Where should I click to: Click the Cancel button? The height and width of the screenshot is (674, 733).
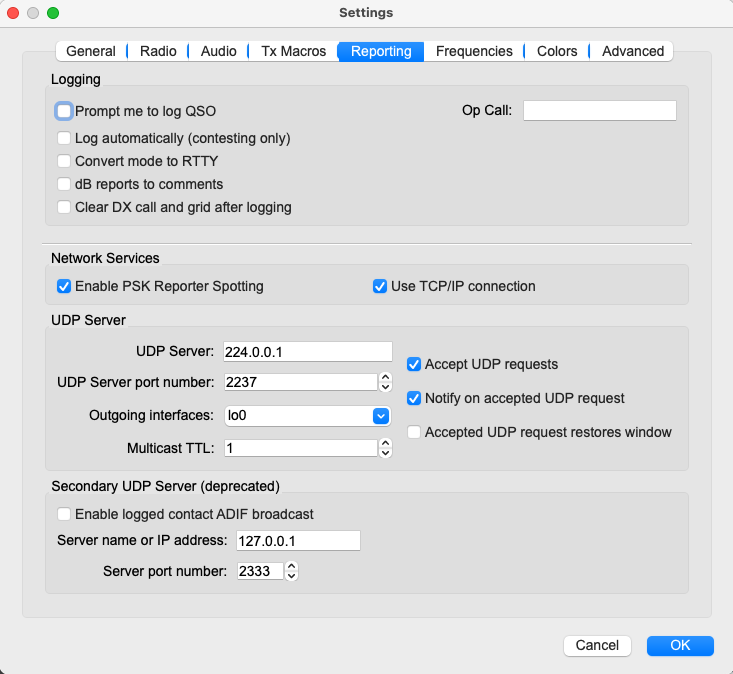(597, 645)
